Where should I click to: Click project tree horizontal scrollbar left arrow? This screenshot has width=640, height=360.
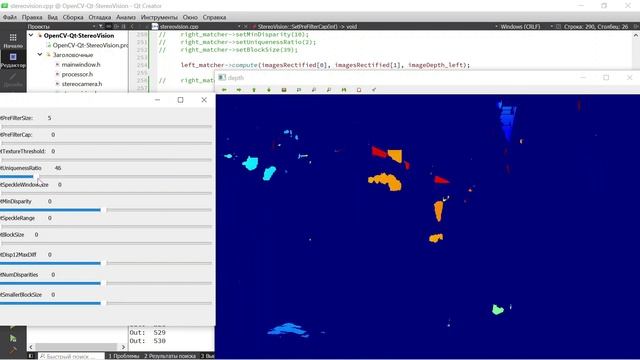31,347
